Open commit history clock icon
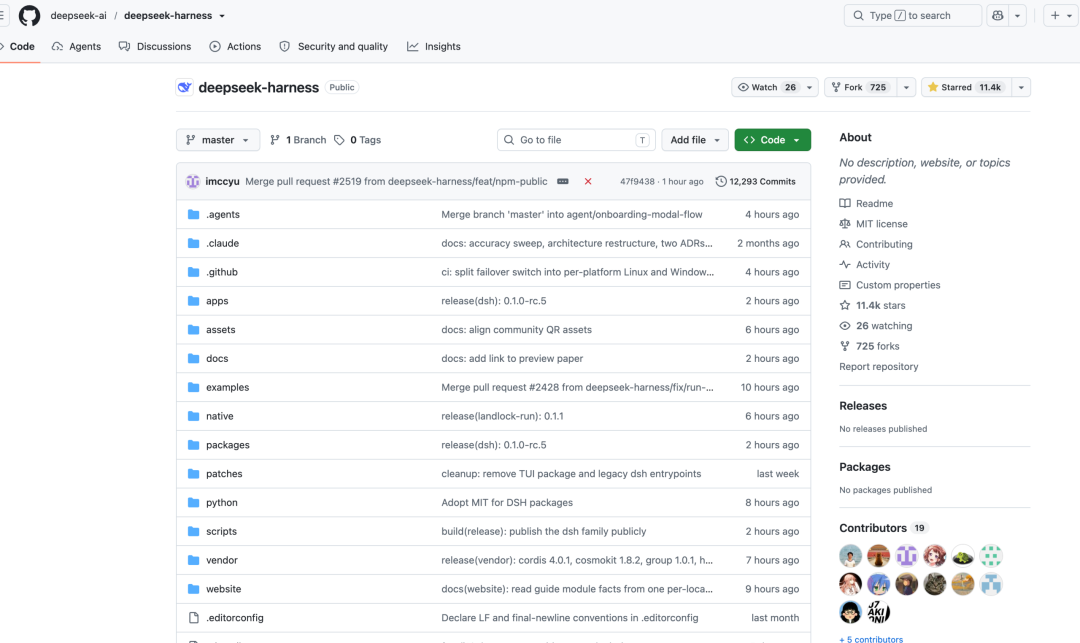This screenshot has height=643, width=1080. click(x=720, y=181)
